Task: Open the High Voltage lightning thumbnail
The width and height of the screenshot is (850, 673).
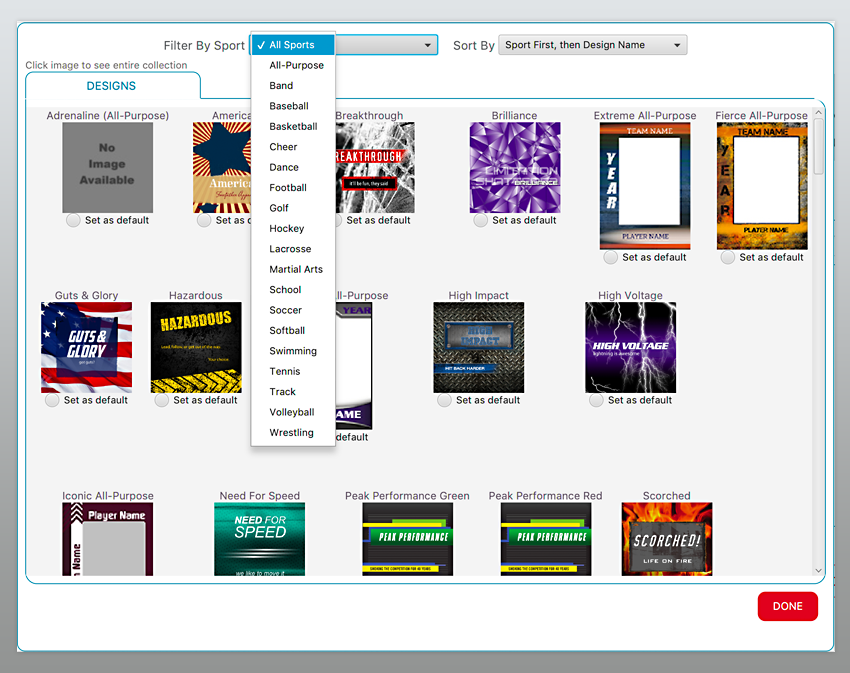Action: pyautogui.click(x=630, y=348)
